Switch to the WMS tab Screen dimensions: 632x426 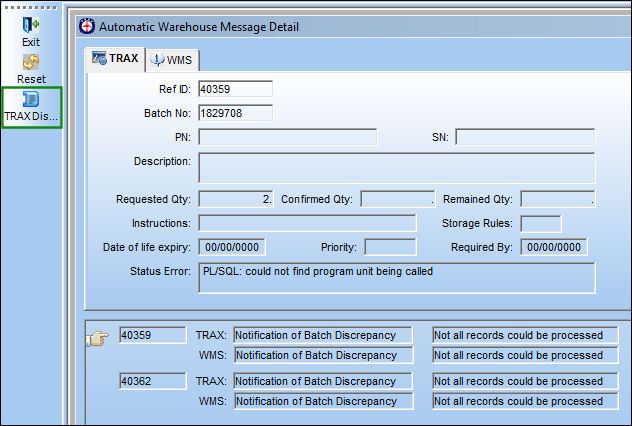172,60
